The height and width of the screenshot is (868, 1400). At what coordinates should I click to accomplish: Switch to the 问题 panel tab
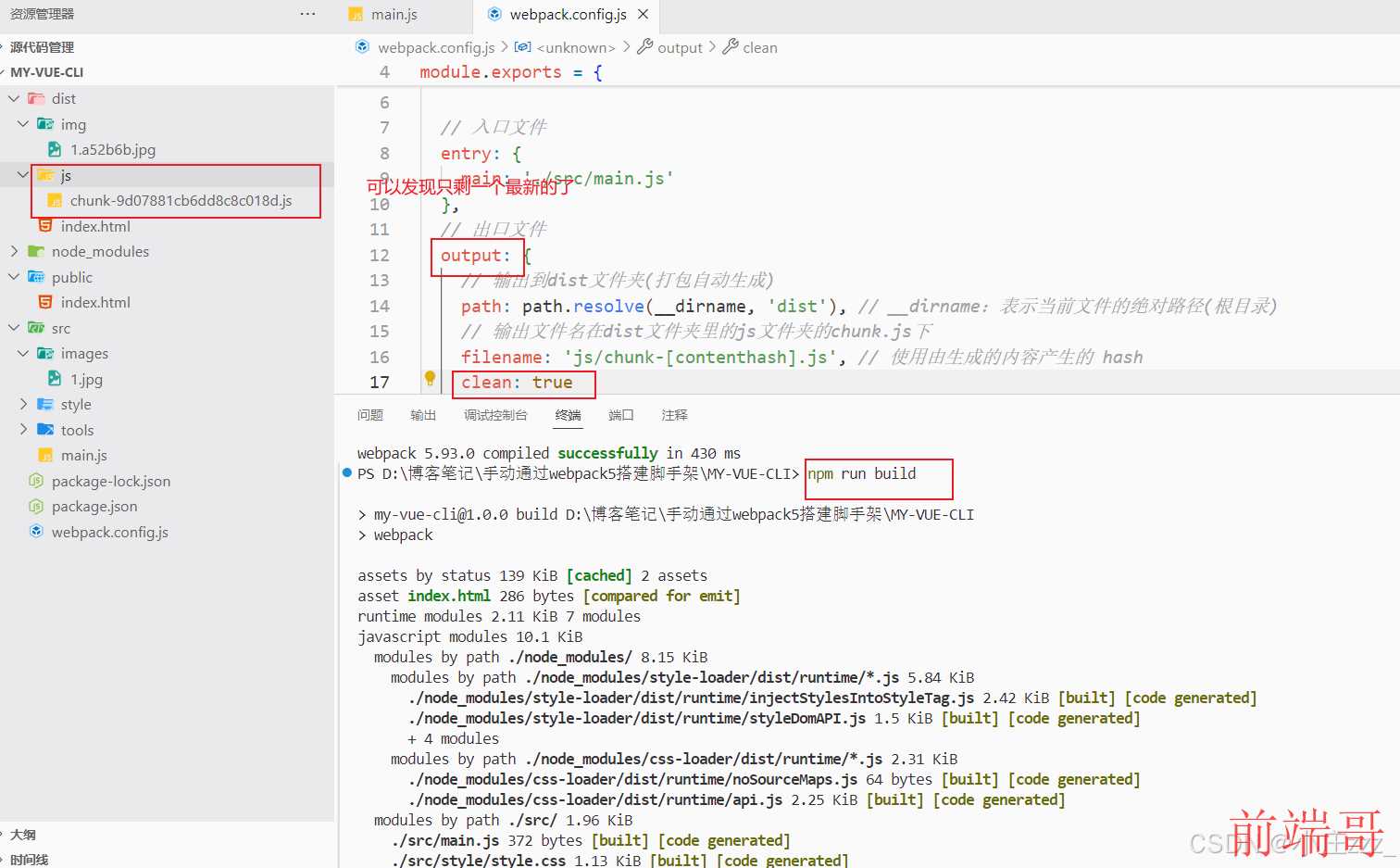[370, 415]
